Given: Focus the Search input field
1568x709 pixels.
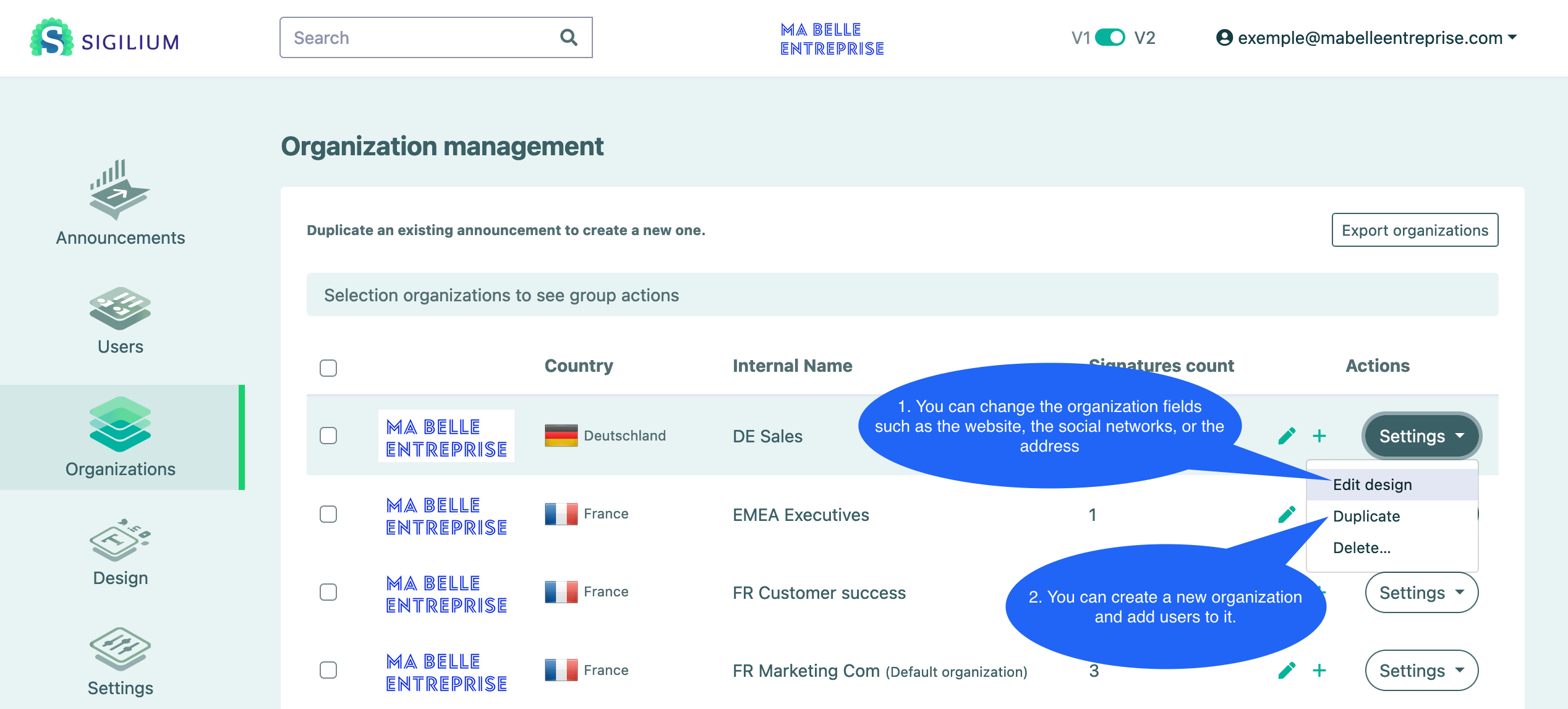Looking at the screenshot, I should pos(420,38).
